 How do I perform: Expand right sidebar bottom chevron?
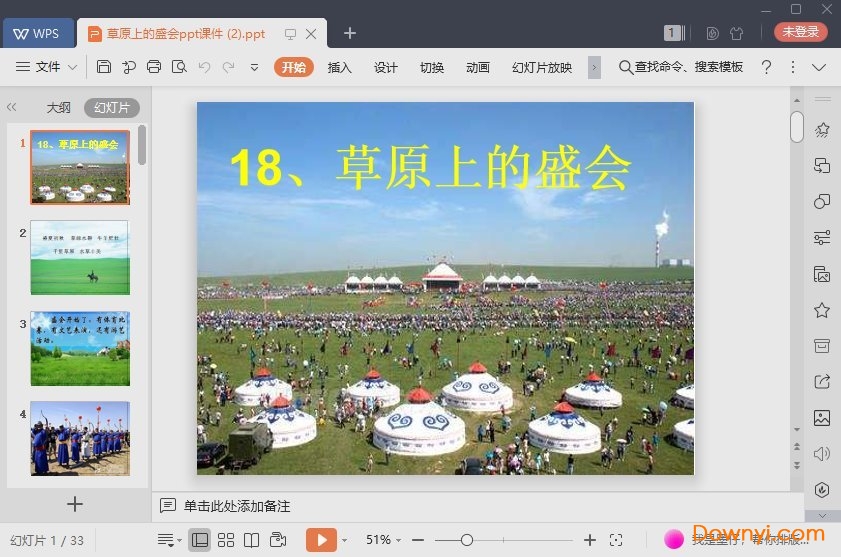[x=823, y=516]
